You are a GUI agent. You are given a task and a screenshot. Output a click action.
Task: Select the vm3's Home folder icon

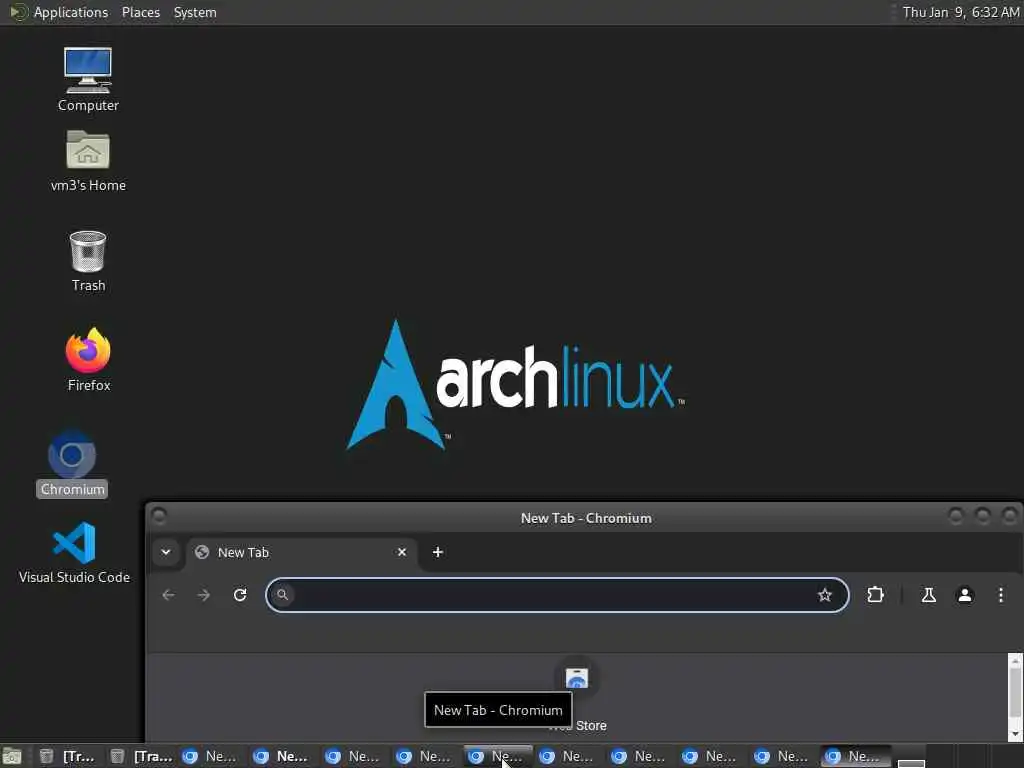pos(88,161)
